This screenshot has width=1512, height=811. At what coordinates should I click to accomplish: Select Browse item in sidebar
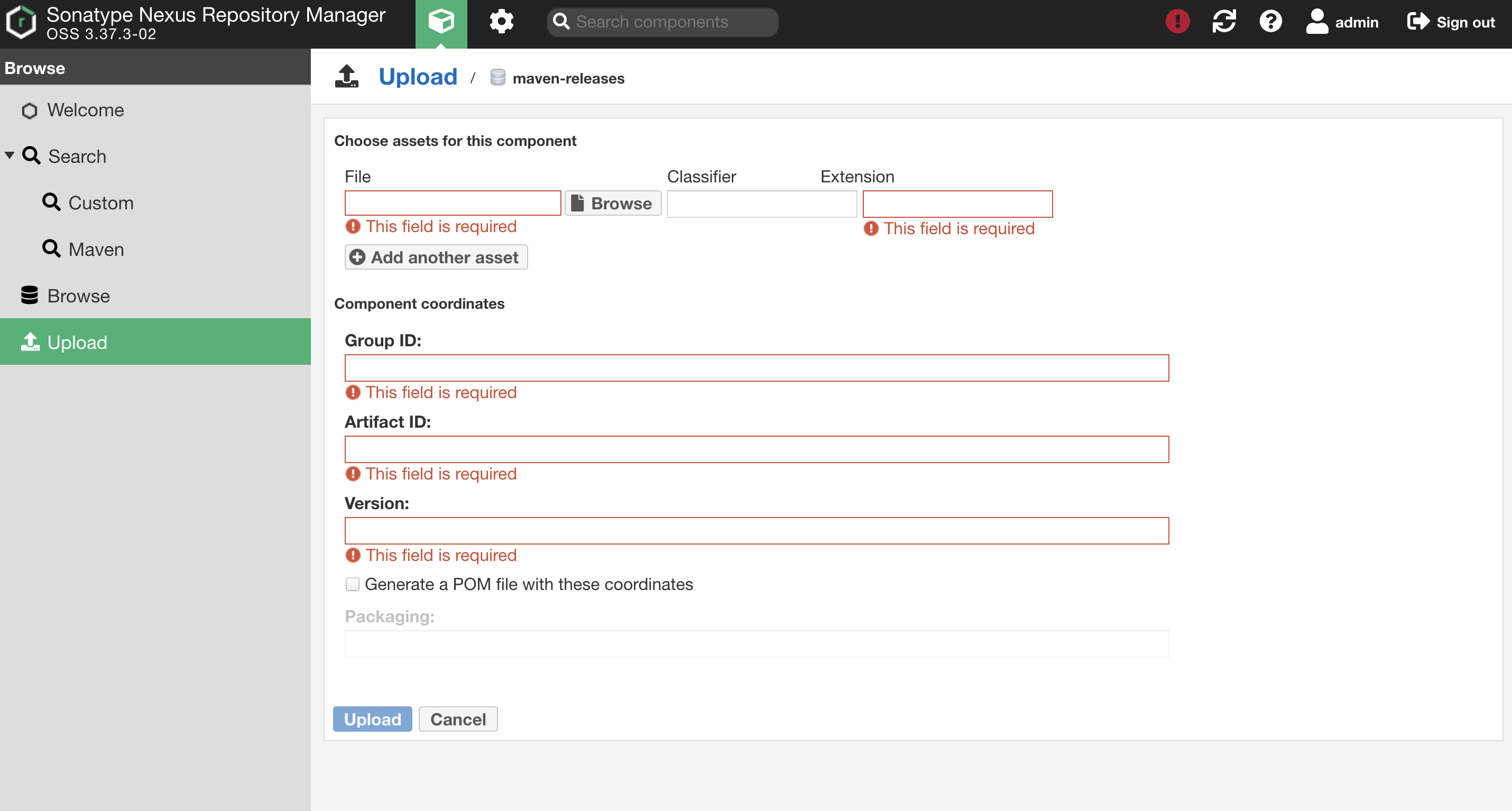click(x=78, y=296)
